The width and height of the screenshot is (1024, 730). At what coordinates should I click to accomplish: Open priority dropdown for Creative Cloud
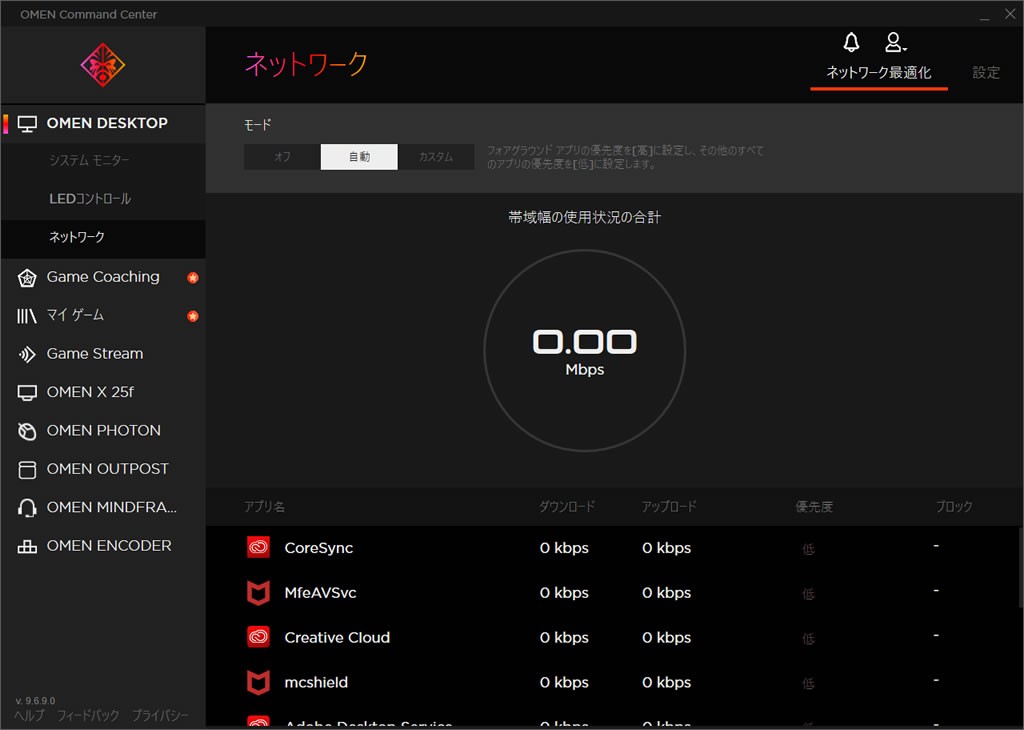808,639
